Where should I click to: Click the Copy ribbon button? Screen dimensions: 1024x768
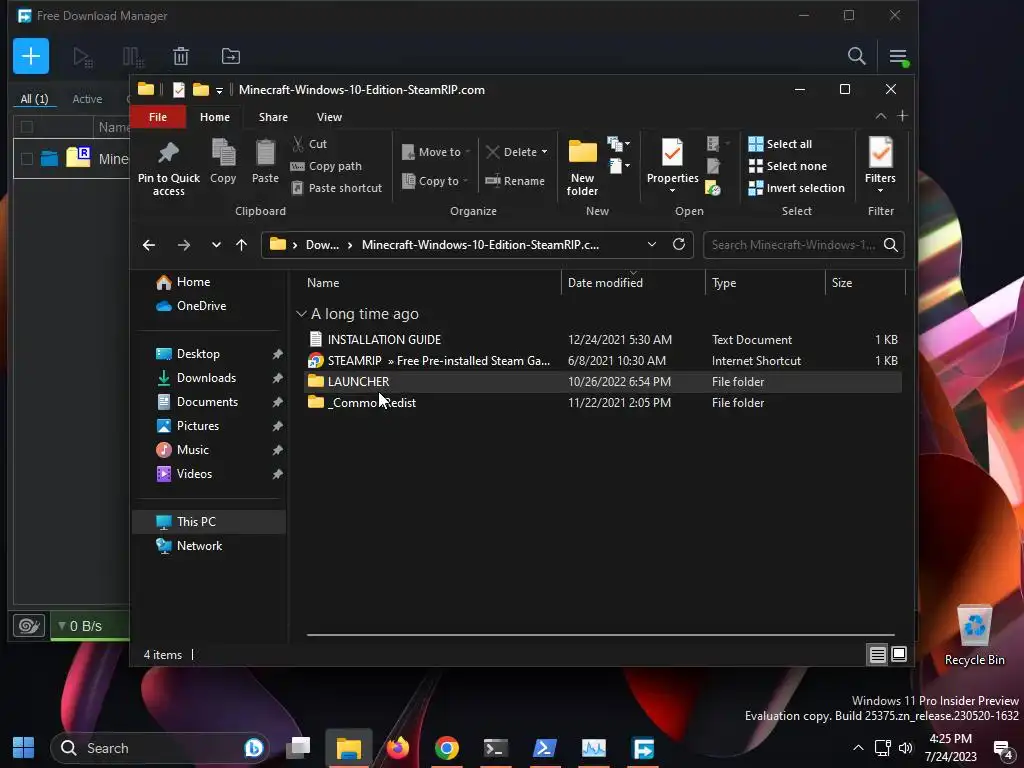click(223, 161)
